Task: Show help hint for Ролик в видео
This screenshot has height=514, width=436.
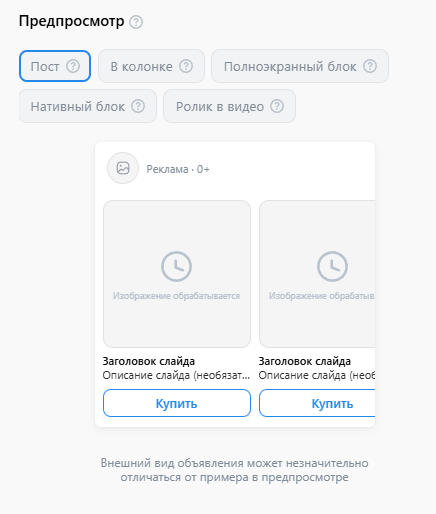Action: (x=277, y=106)
